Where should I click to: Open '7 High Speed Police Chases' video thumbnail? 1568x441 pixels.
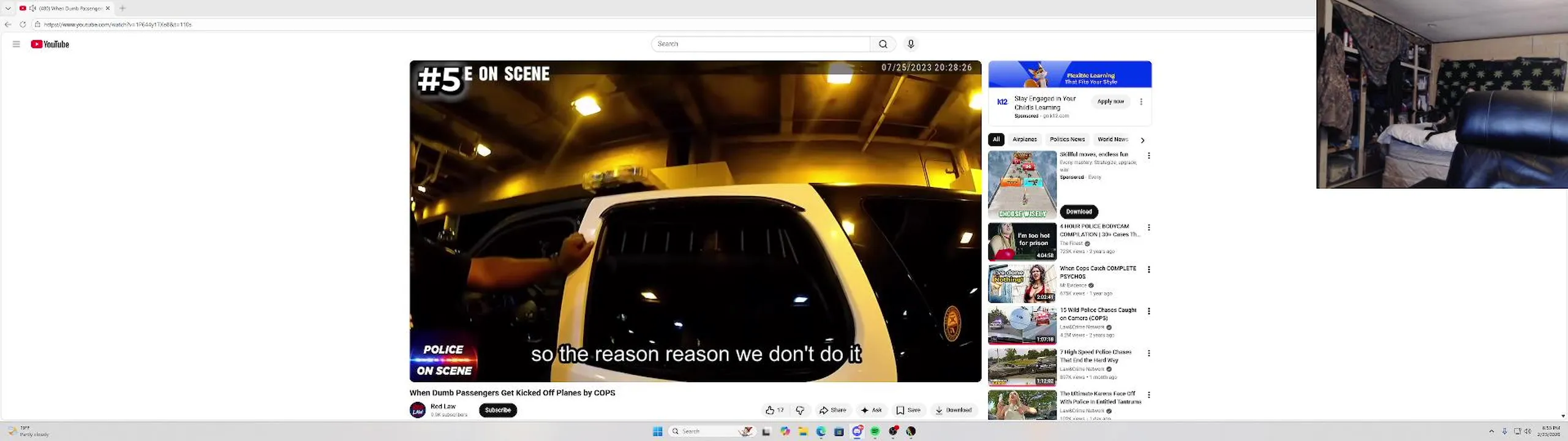tap(1022, 367)
